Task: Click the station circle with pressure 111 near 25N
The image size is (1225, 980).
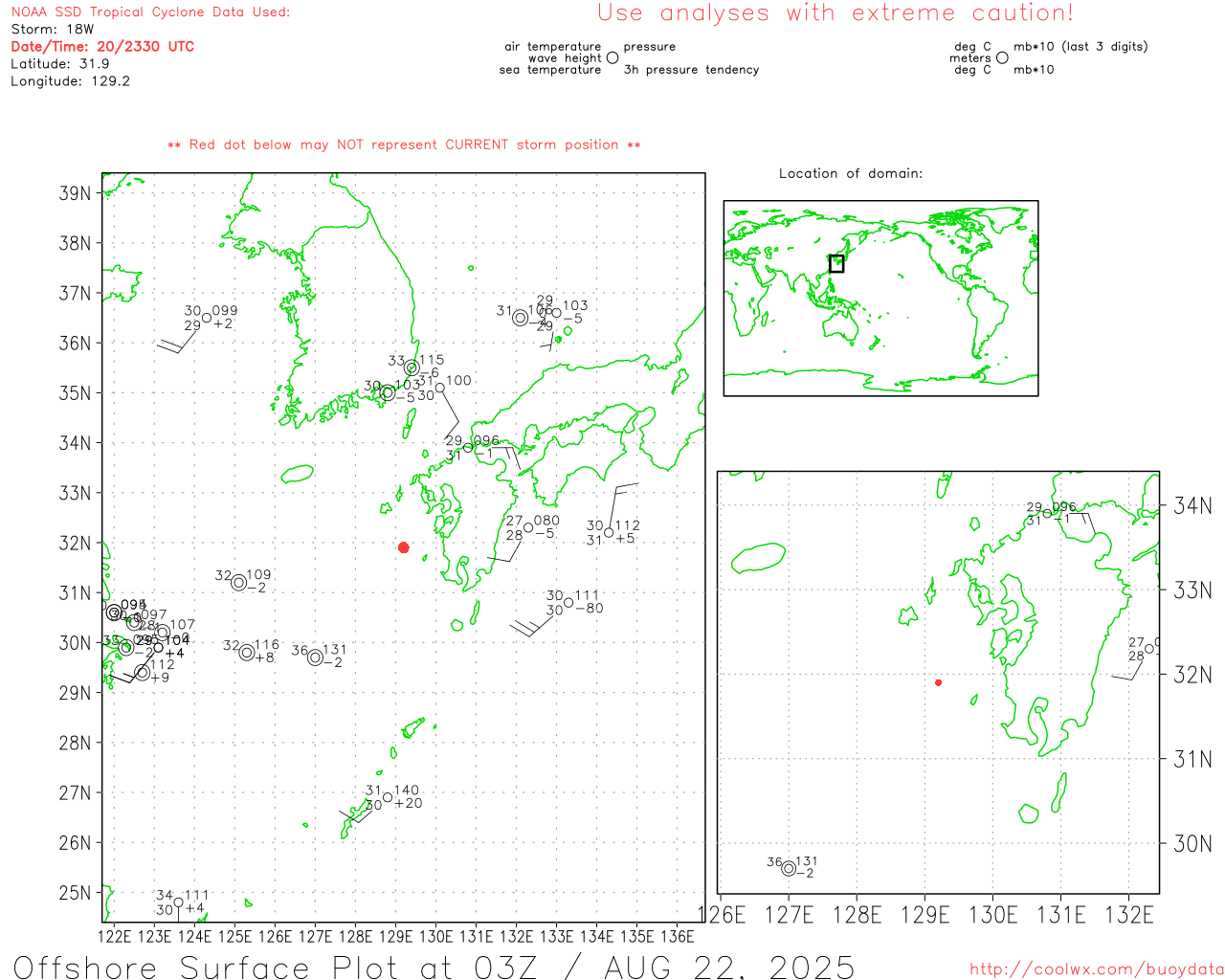Action: pyautogui.click(x=179, y=902)
